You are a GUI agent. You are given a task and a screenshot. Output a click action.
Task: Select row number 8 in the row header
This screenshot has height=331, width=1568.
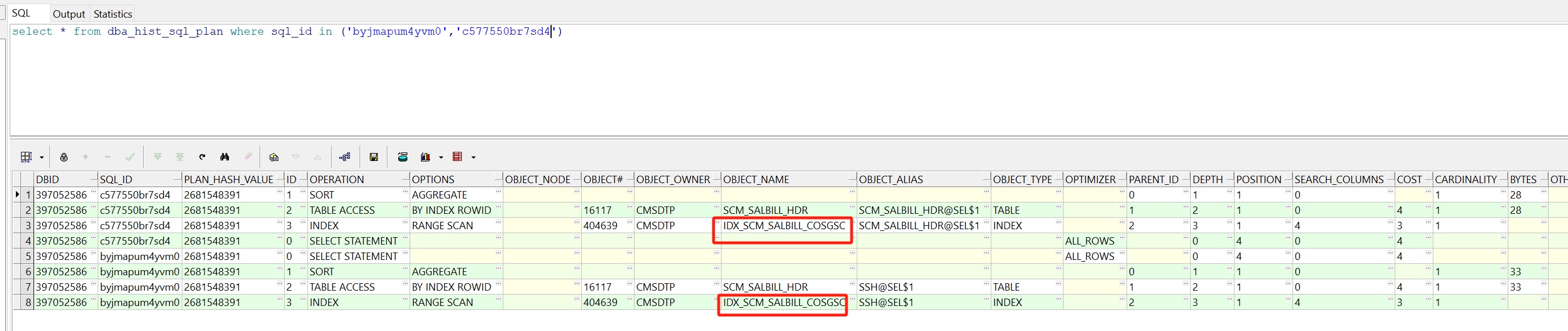click(27, 303)
